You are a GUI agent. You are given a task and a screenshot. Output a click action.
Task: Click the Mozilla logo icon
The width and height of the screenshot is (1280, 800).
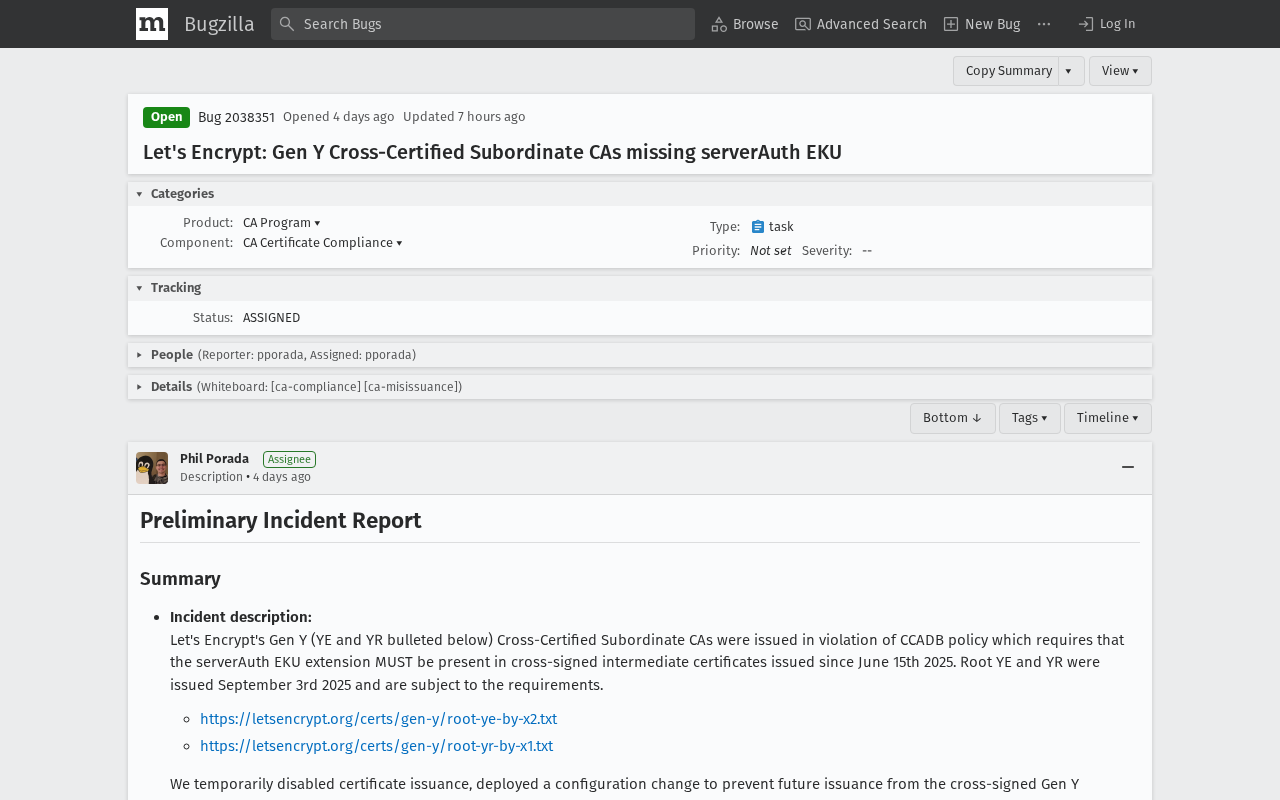[x=152, y=24]
